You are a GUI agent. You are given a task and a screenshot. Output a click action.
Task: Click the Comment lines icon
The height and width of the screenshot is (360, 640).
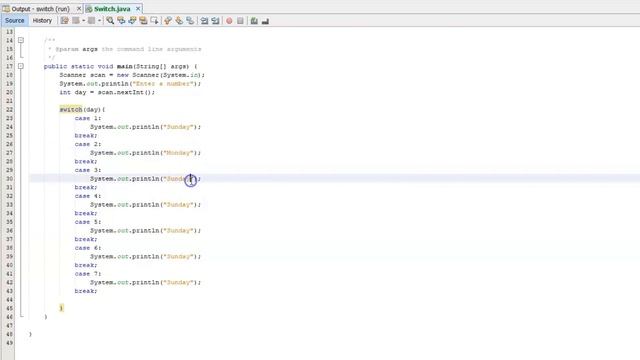(254, 20)
